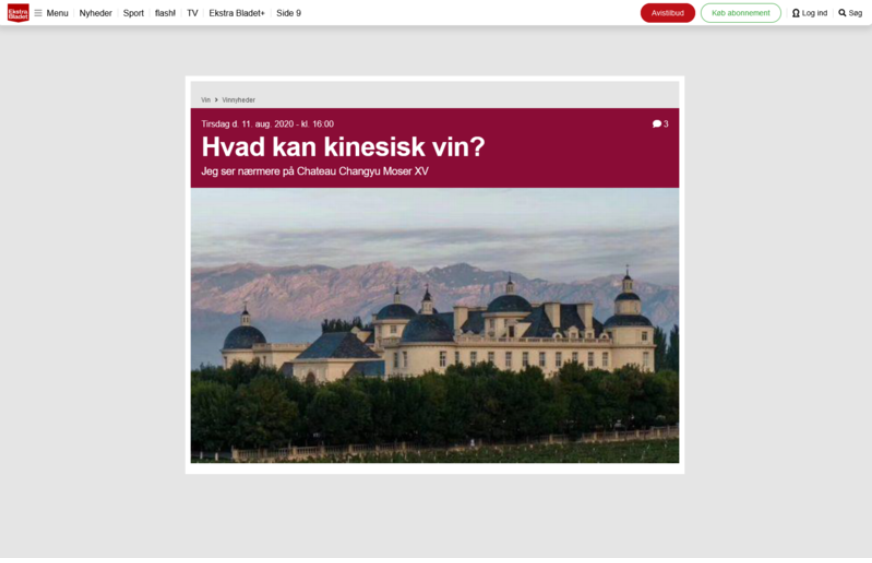Image resolution: width=872 pixels, height=563 pixels.
Task: Click the headline Hvad kan kinesisk vin?
Action: coord(343,147)
